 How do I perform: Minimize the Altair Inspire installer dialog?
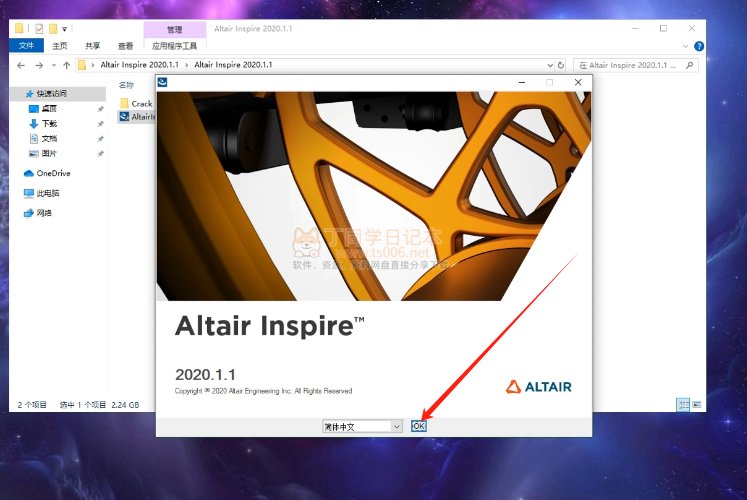pyautogui.click(x=522, y=82)
